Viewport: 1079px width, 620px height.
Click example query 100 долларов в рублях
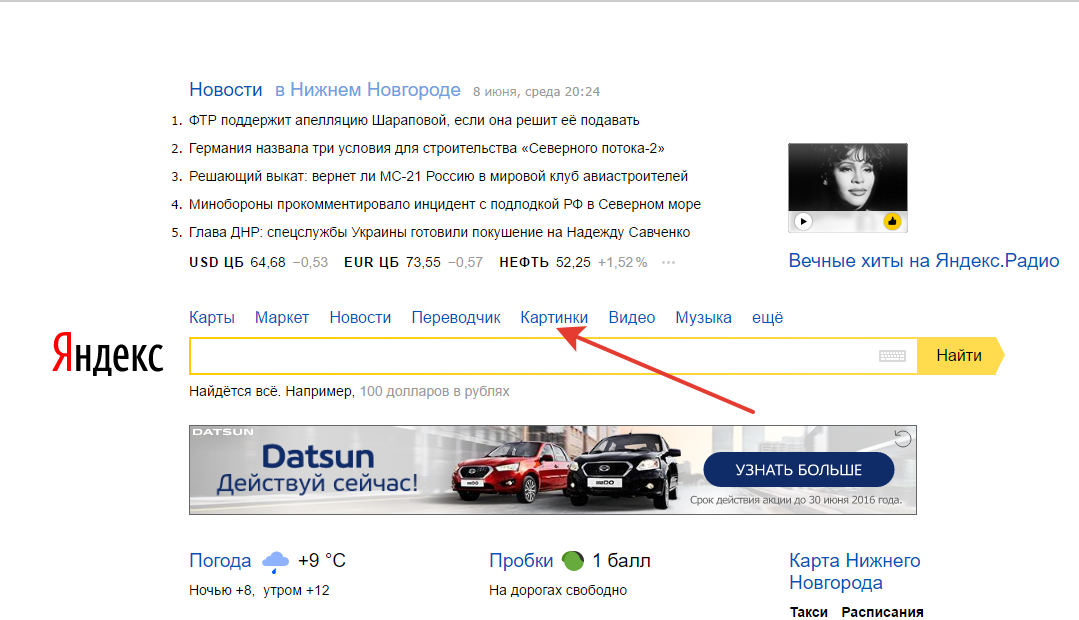coord(434,391)
